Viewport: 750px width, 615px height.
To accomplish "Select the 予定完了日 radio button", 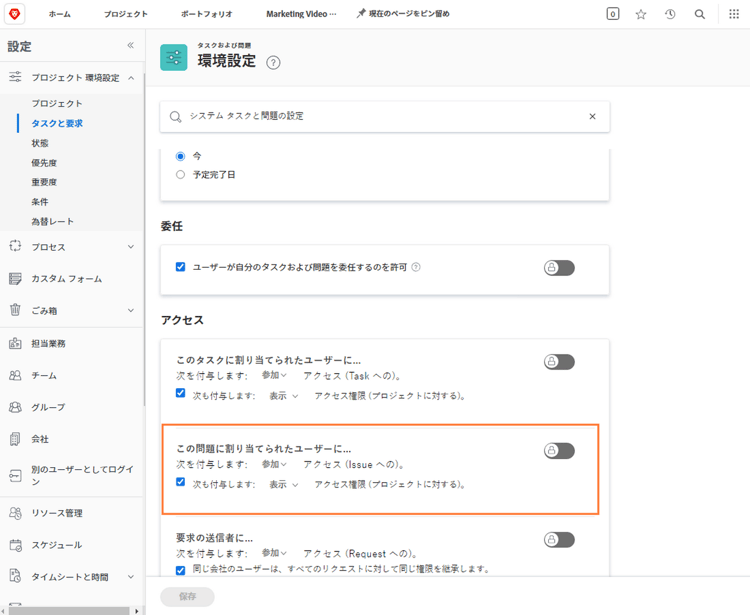I will (180, 175).
